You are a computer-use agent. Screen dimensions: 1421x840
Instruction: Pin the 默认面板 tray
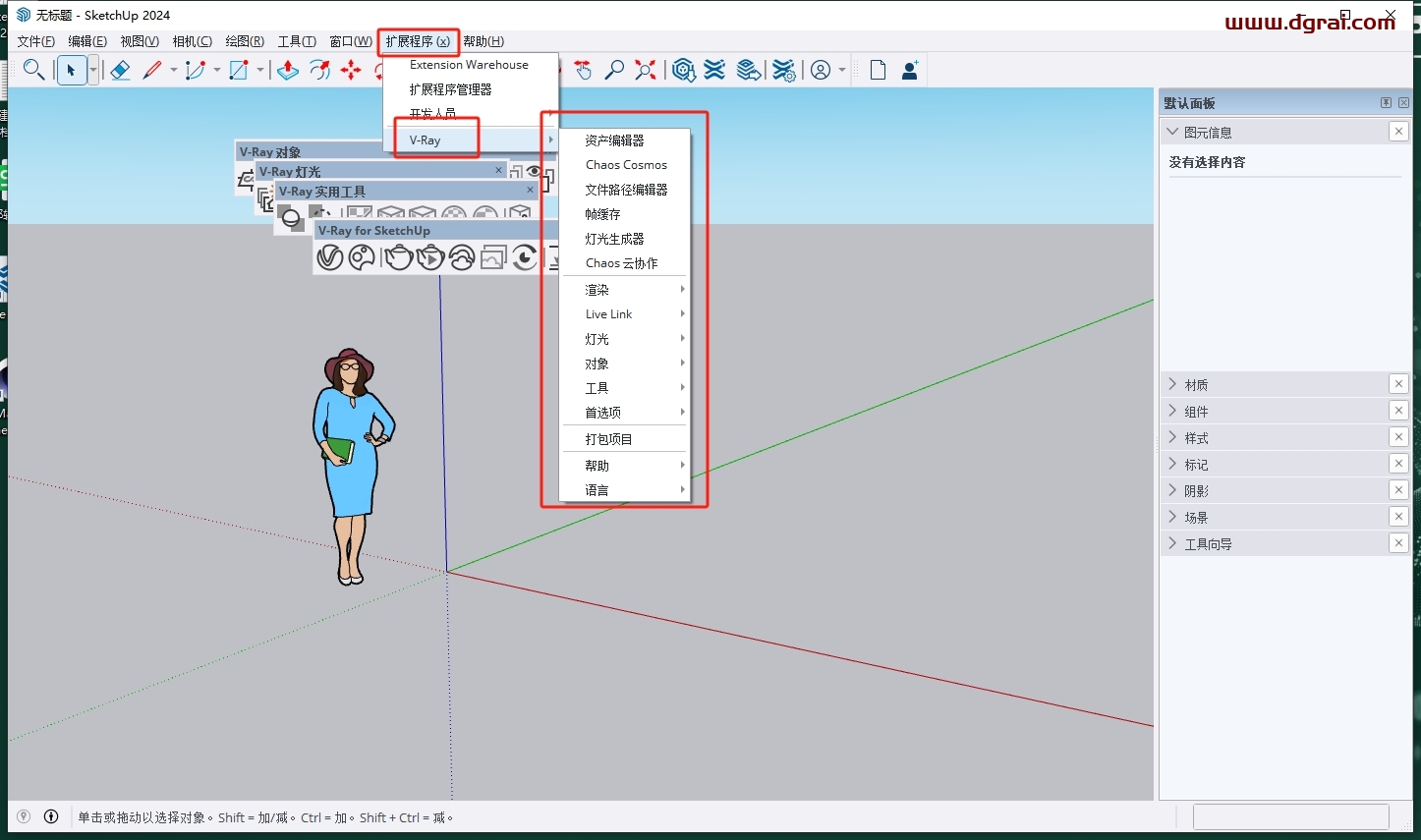[x=1386, y=102]
